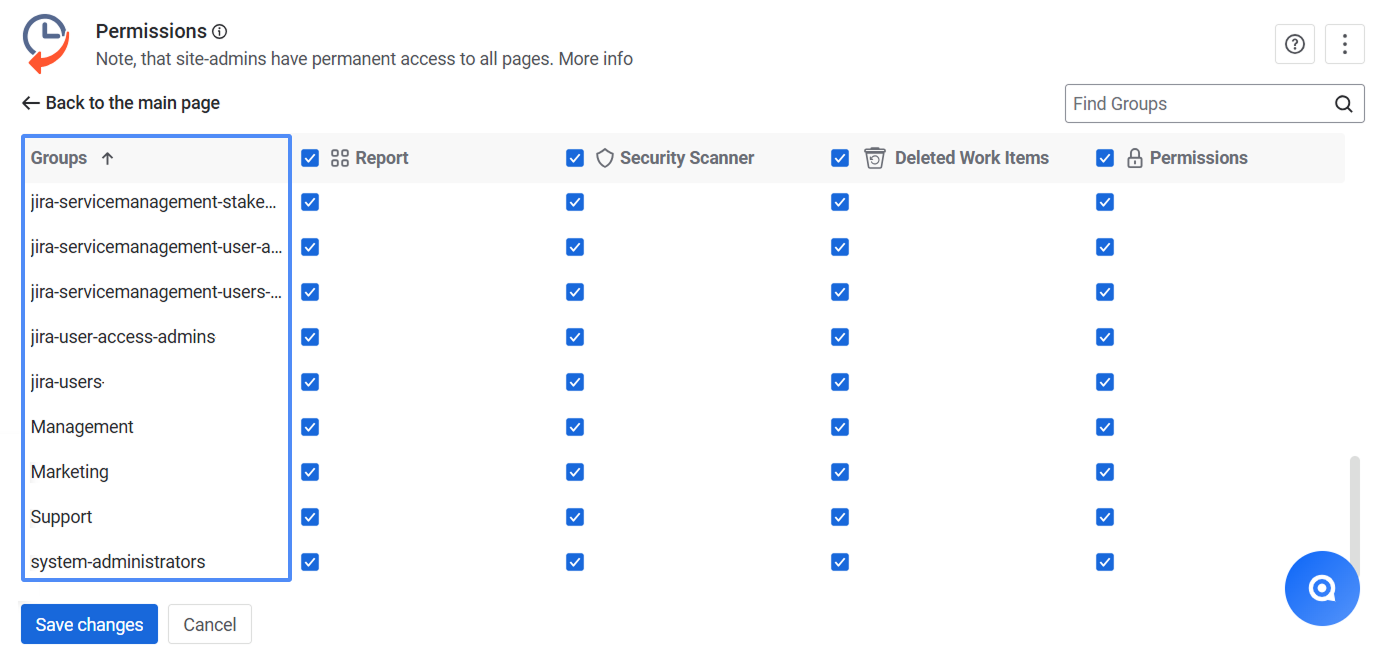Click the Groups sort arrow icon
This screenshot has width=1381, height=655.
pos(108,158)
